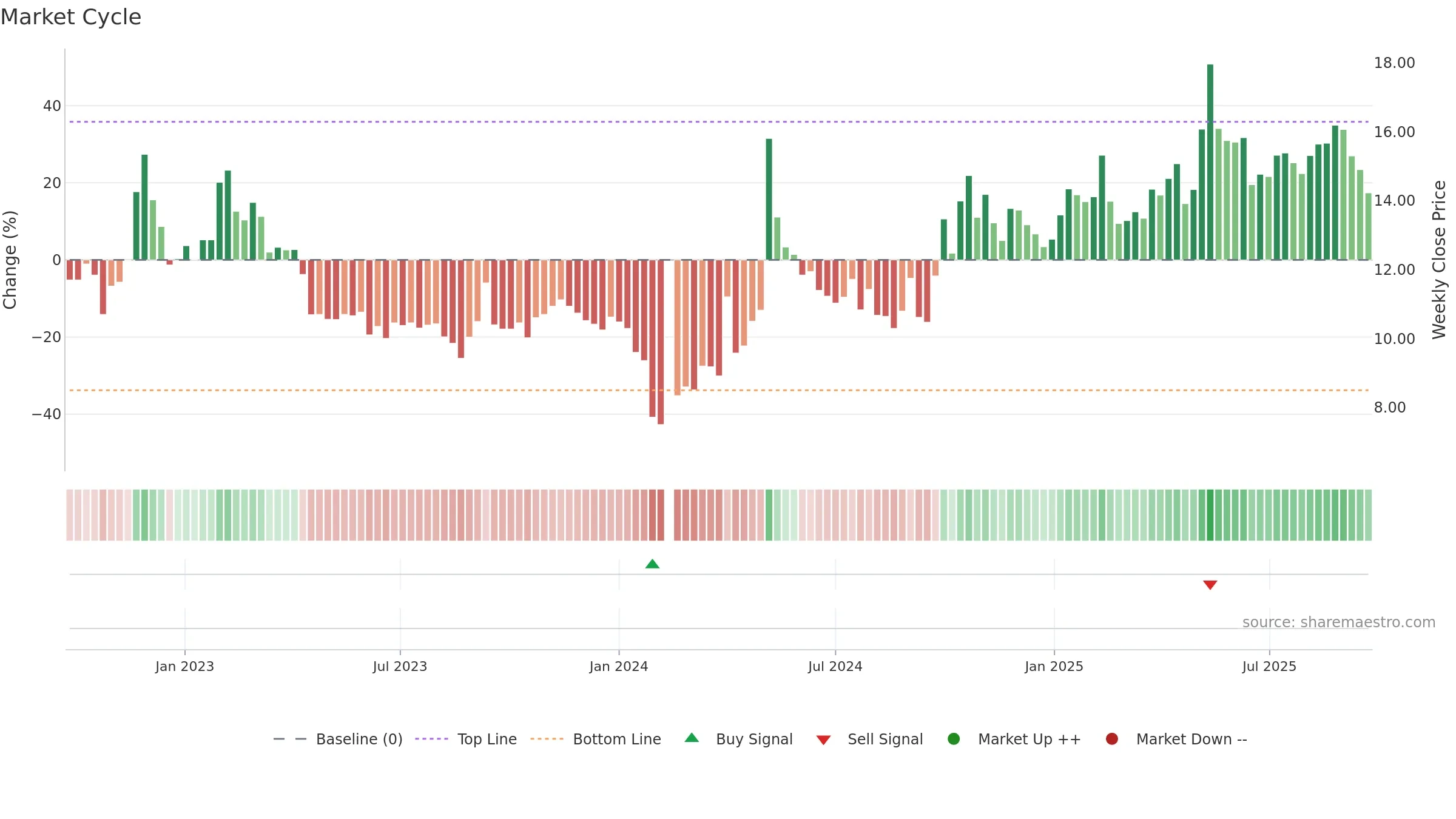Toggle Sell Signal legend entry
The width and height of the screenshot is (1456, 819).
coord(869,739)
